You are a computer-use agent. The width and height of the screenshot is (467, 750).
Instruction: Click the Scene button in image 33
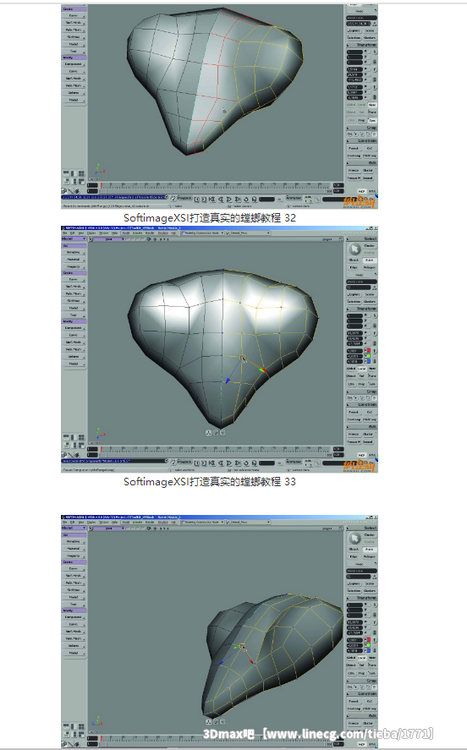click(x=369, y=295)
